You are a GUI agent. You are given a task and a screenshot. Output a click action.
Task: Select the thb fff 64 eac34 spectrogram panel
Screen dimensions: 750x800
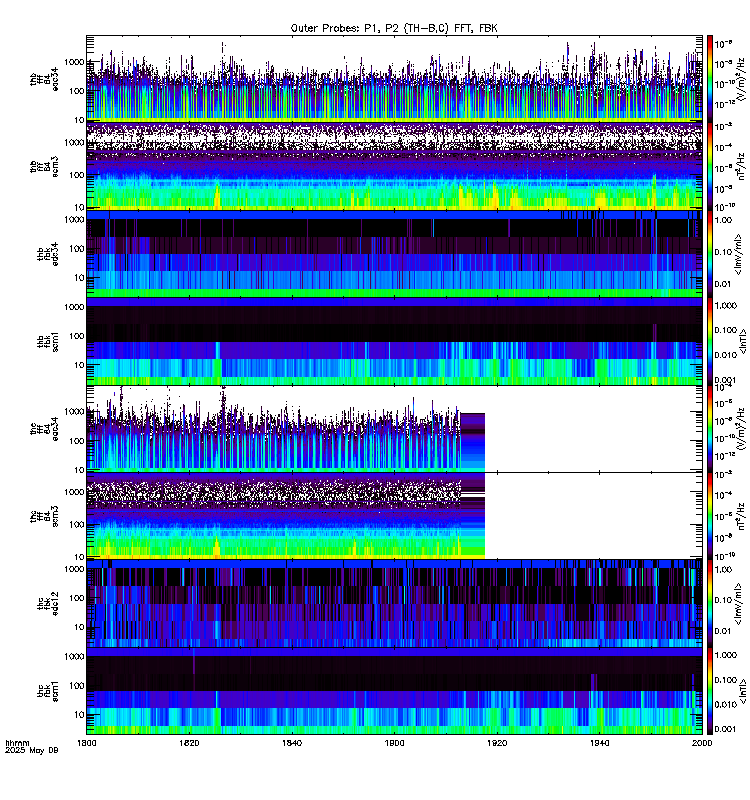tap(394, 79)
